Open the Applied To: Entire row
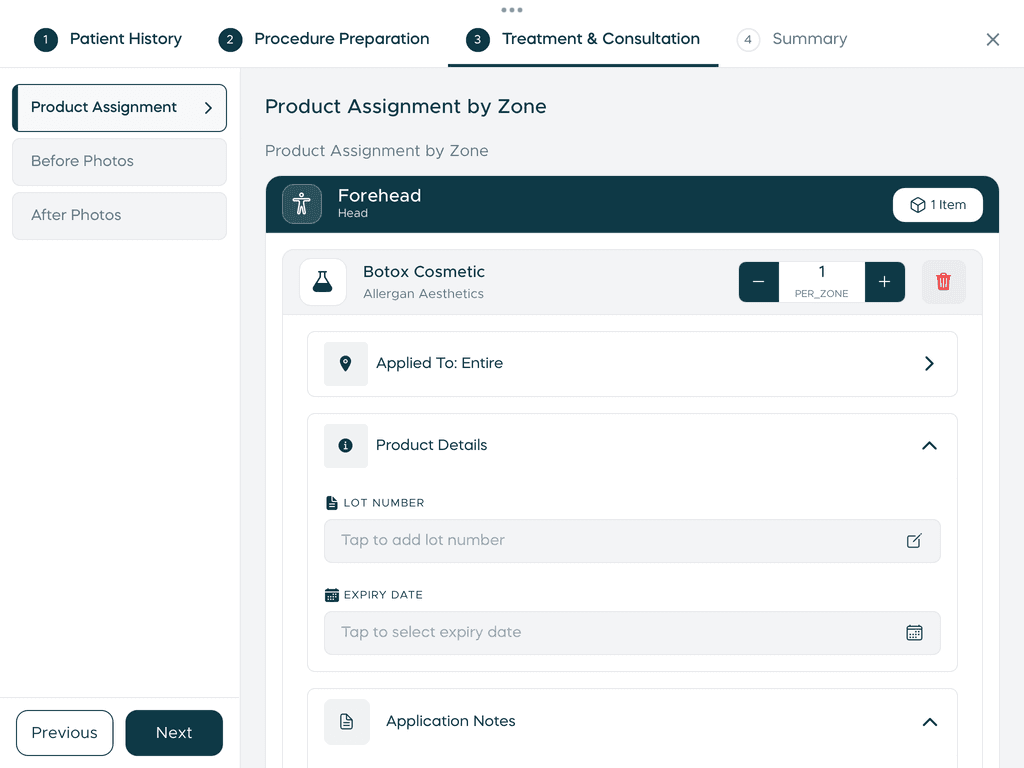Screen dimensions: 1024x768 (x=632, y=364)
